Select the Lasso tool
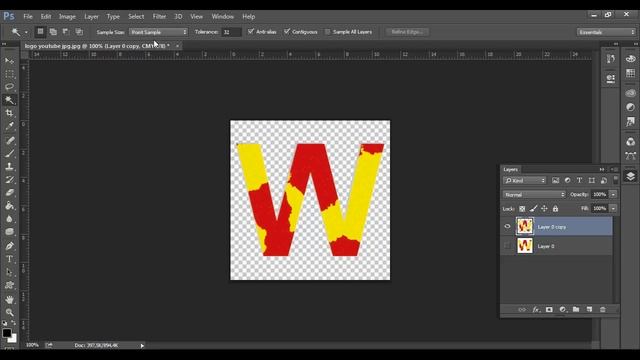Image resolution: width=640 pixels, height=360 pixels. click(x=9, y=87)
